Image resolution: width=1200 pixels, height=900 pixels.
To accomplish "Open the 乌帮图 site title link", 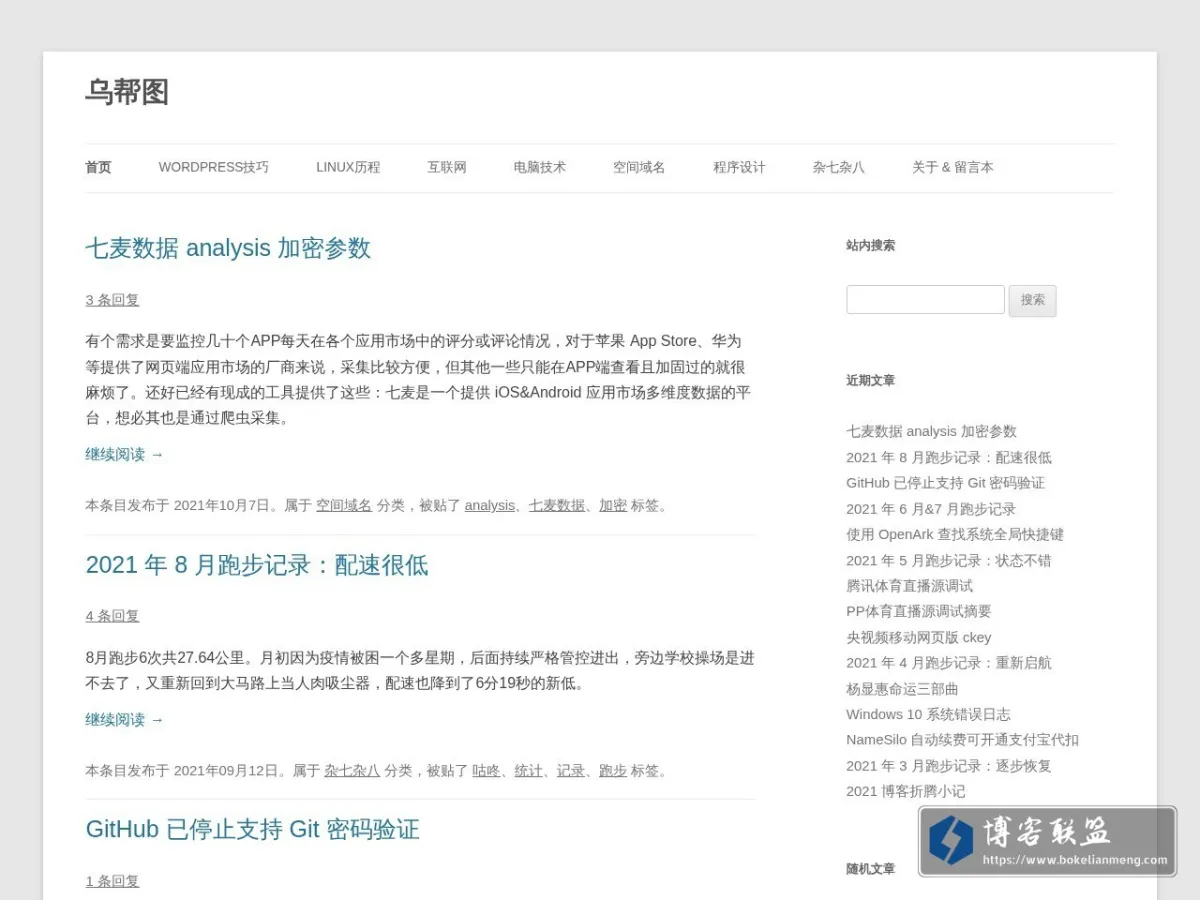I will tap(127, 92).
